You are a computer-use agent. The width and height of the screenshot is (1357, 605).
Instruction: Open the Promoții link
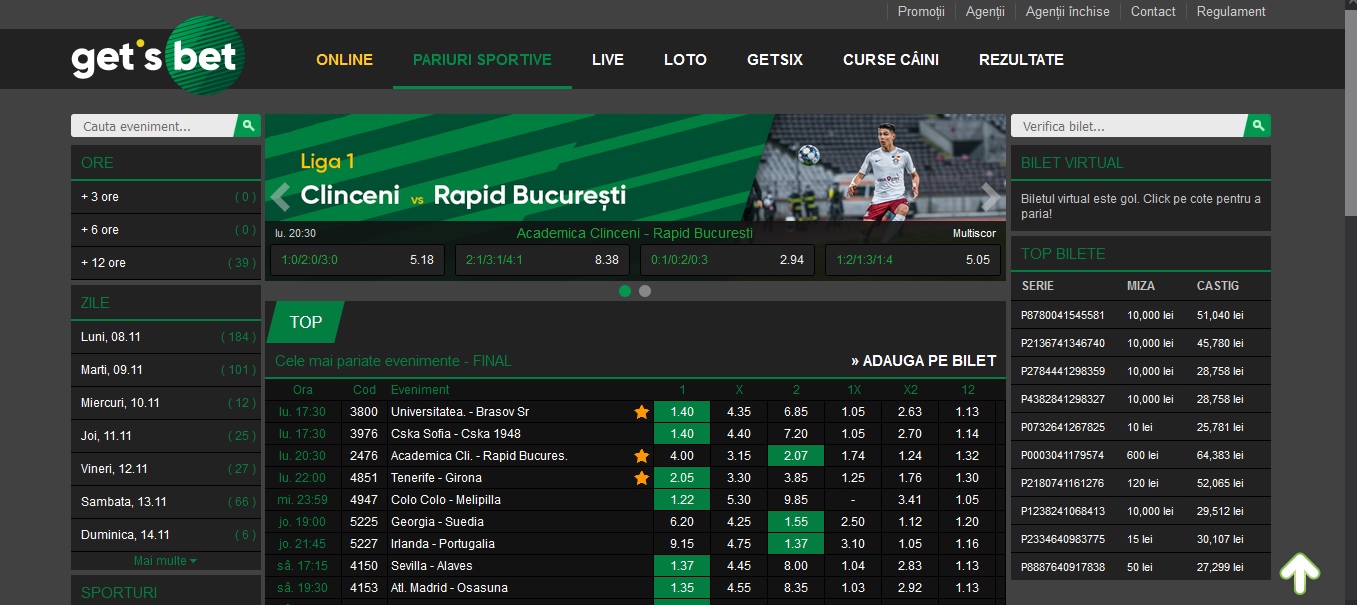pos(921,12)
